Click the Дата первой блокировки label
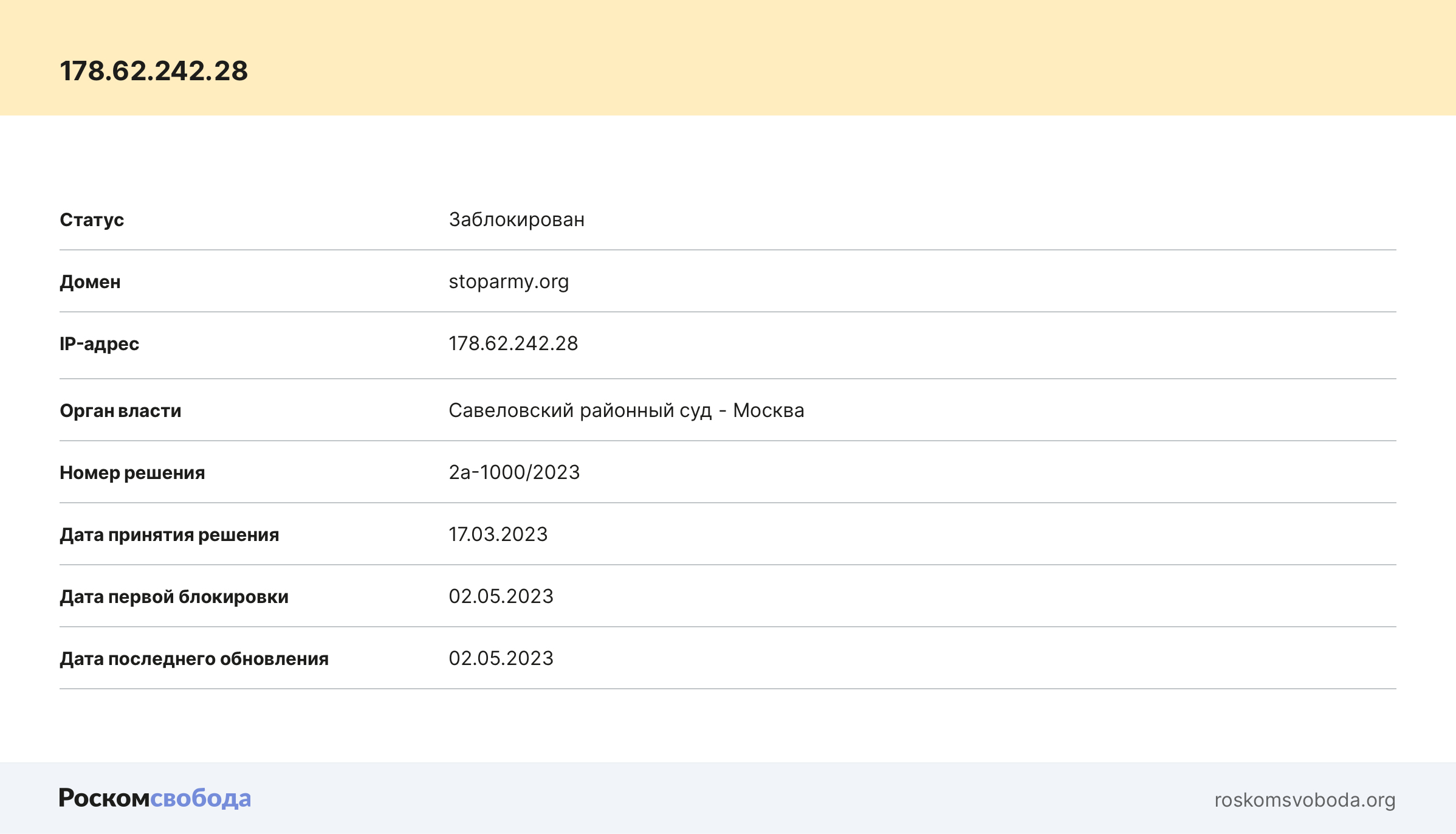The image size is (1456, 834). click(x=174, y=597)
